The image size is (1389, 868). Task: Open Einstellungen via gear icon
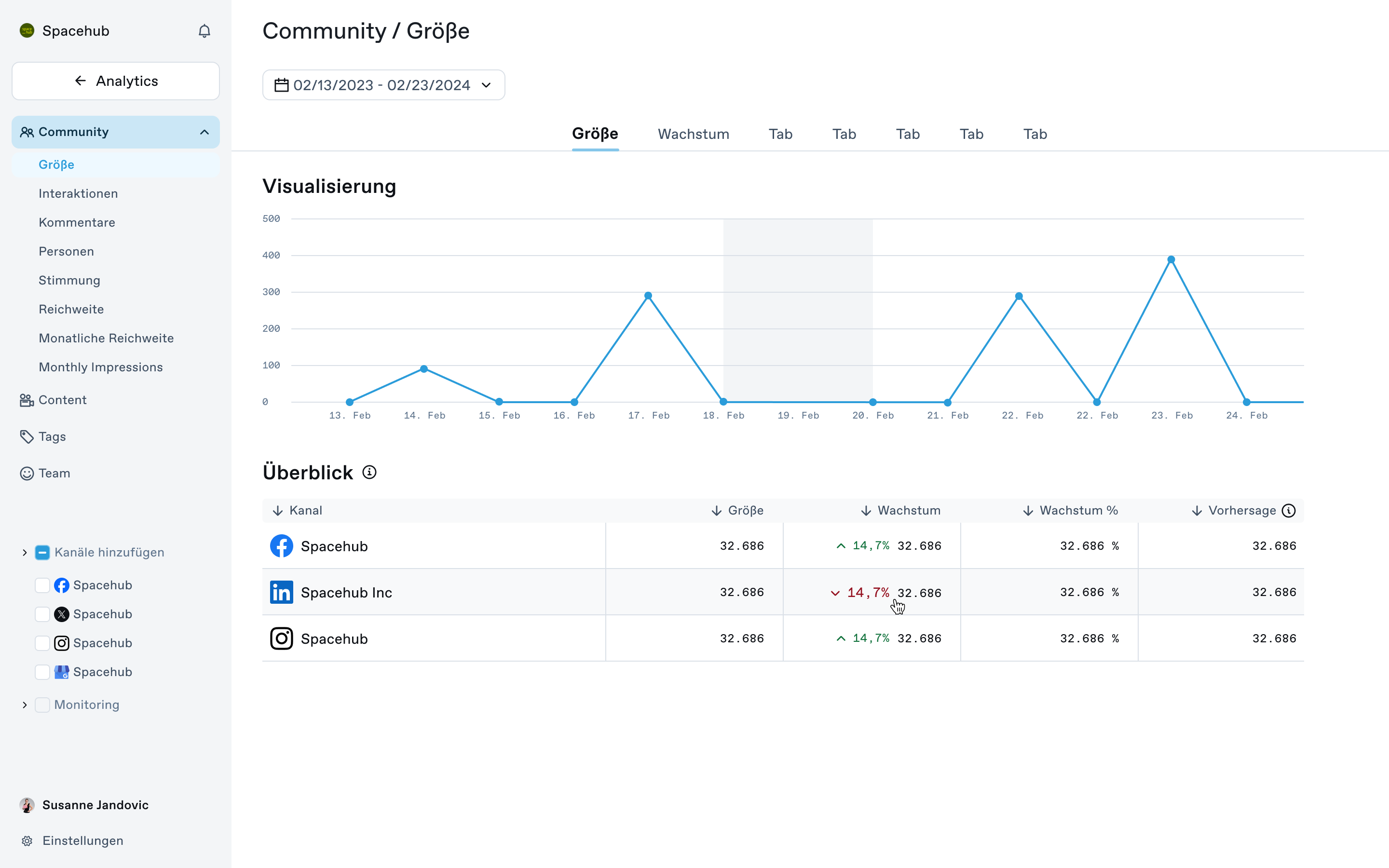coord(27,841)
